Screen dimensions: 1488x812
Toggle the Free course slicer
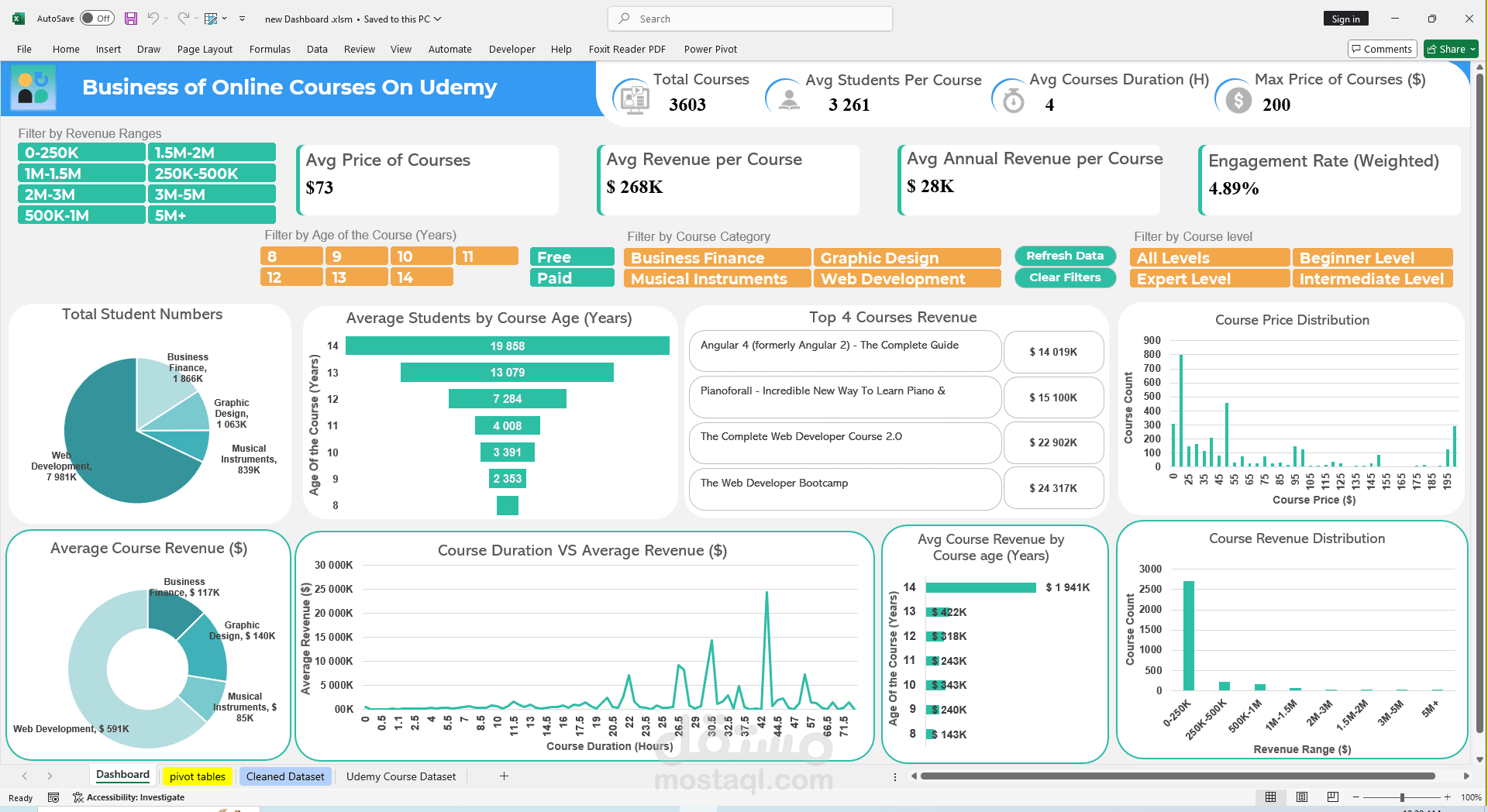[572, 257]
